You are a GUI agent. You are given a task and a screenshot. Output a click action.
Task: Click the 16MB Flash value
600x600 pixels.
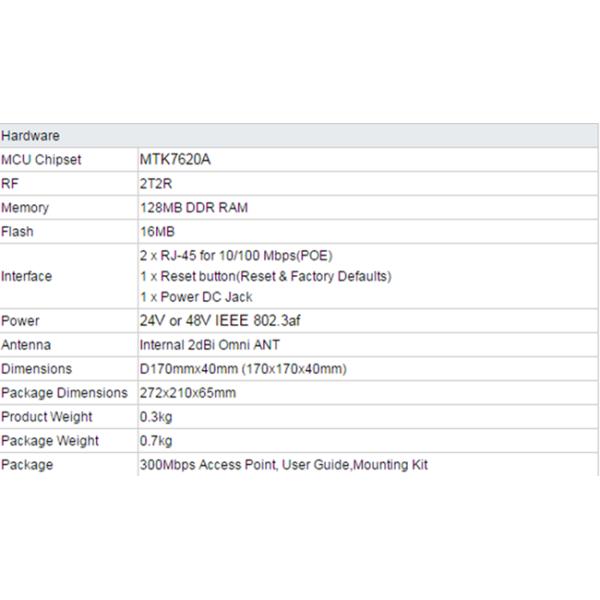coord(156,232)
